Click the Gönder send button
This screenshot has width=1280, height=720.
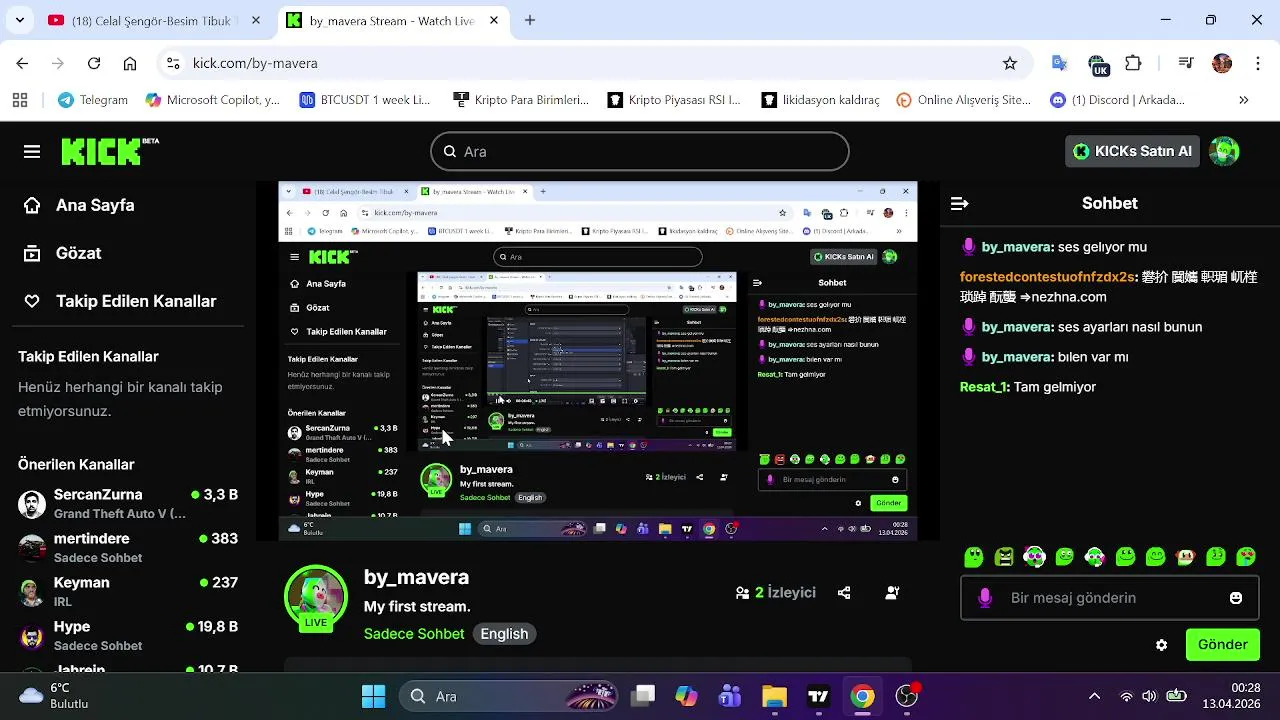point(1222,645)
